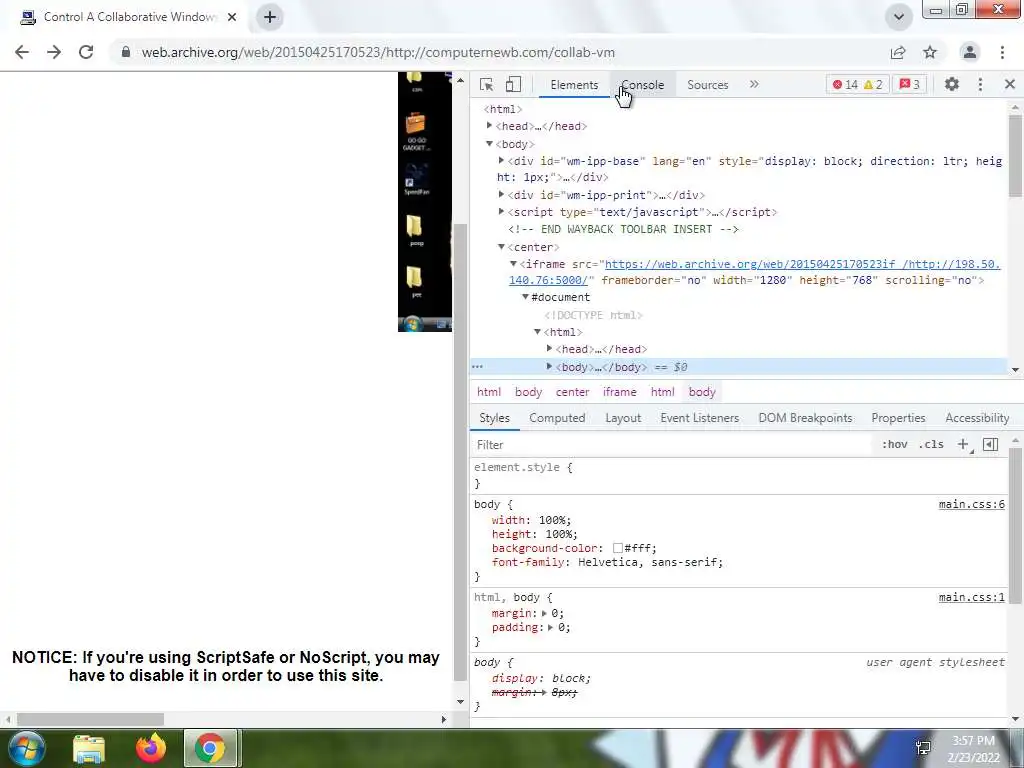Expand the wm-ipp-print div node

coord(501,195)
